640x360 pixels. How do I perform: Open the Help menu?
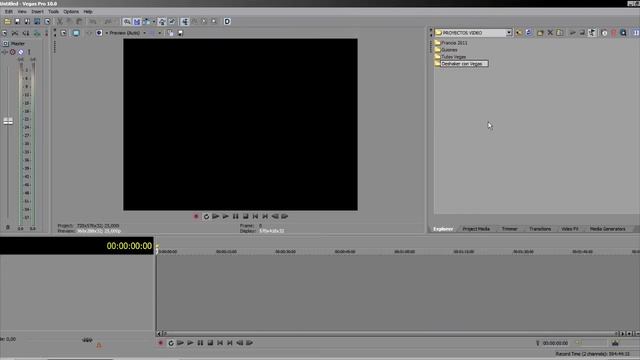(x=88, y=11)
